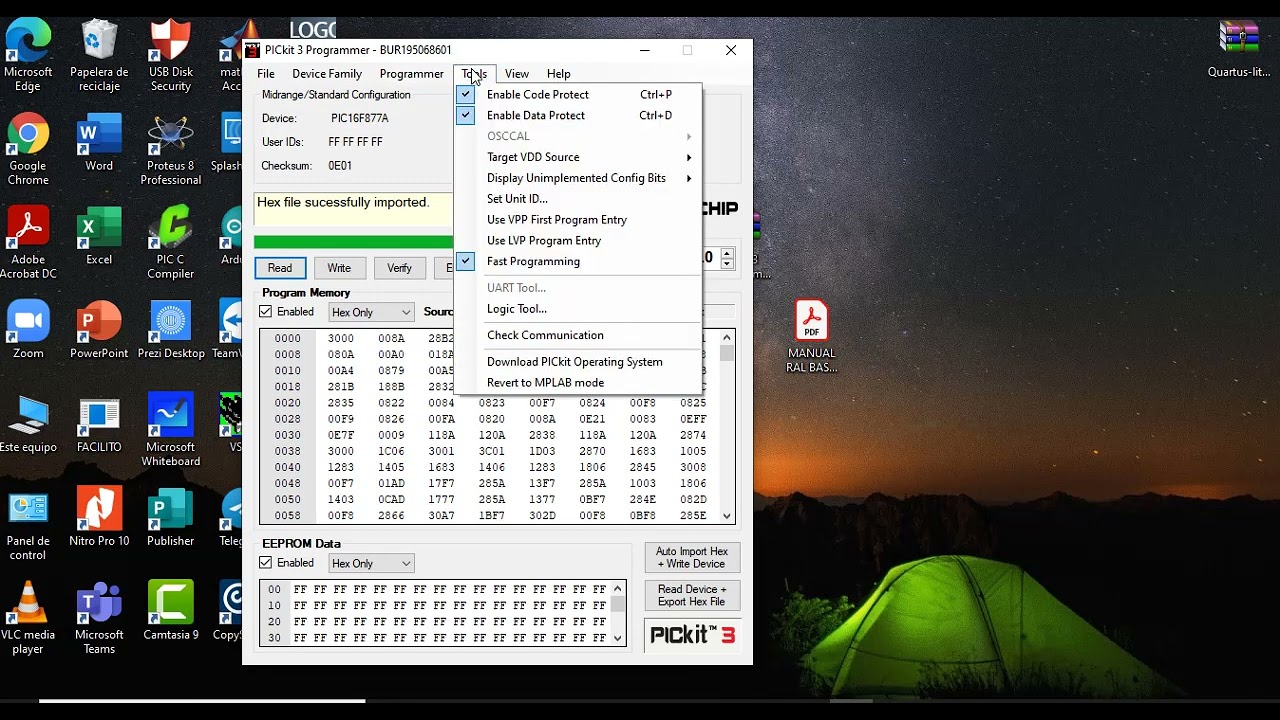Choose Use VPP First Program Entry
This screenshot has height=720, width=1280.
(578, 220)
